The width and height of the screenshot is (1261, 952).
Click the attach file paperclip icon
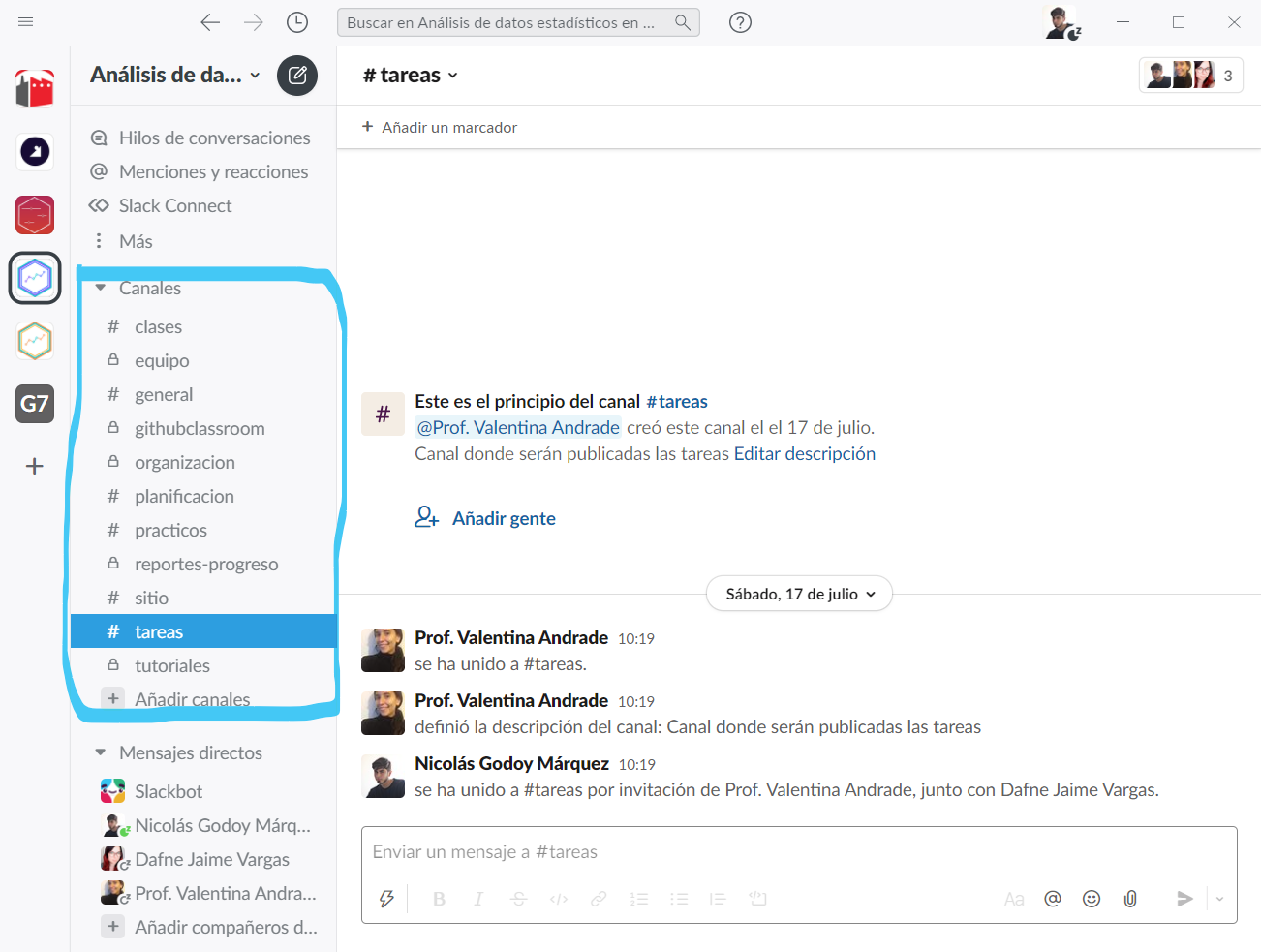click(1130, 899)
